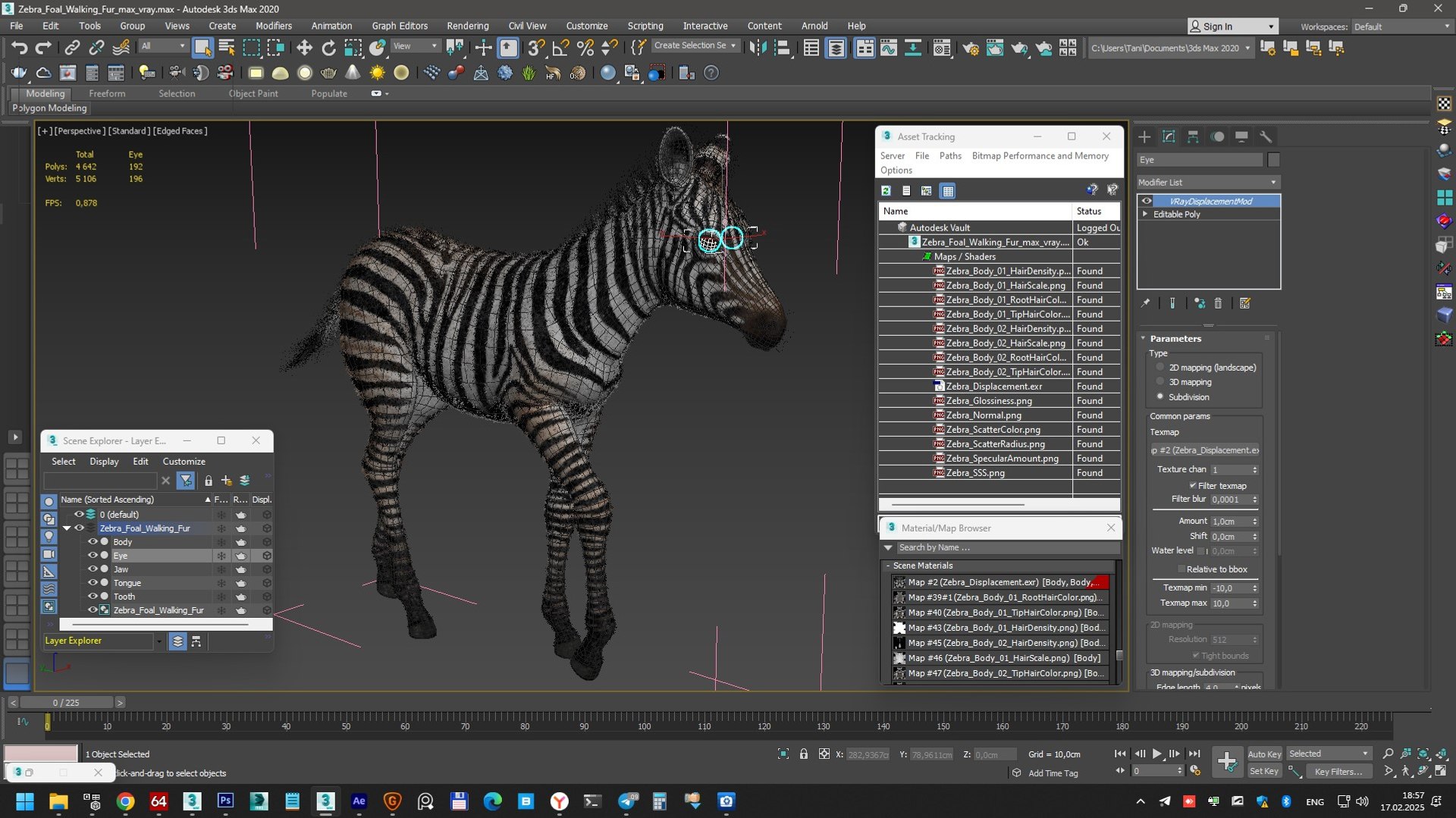Viewport: 1456px width, 818px height.
Task: Open Workspaces Default dropdown
Action: (x=1401, y=27)
